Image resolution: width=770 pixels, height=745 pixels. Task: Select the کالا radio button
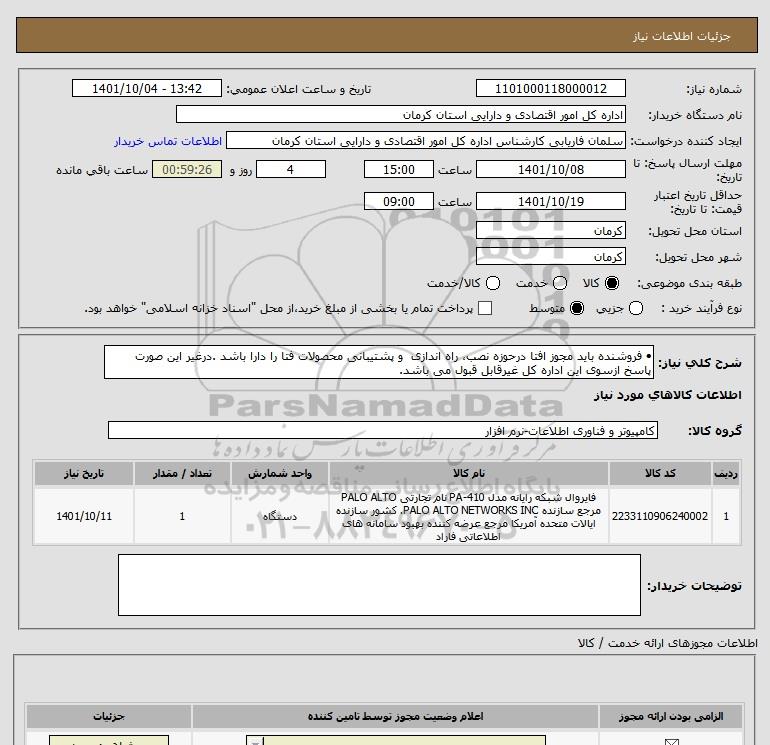tap(612, 283)
